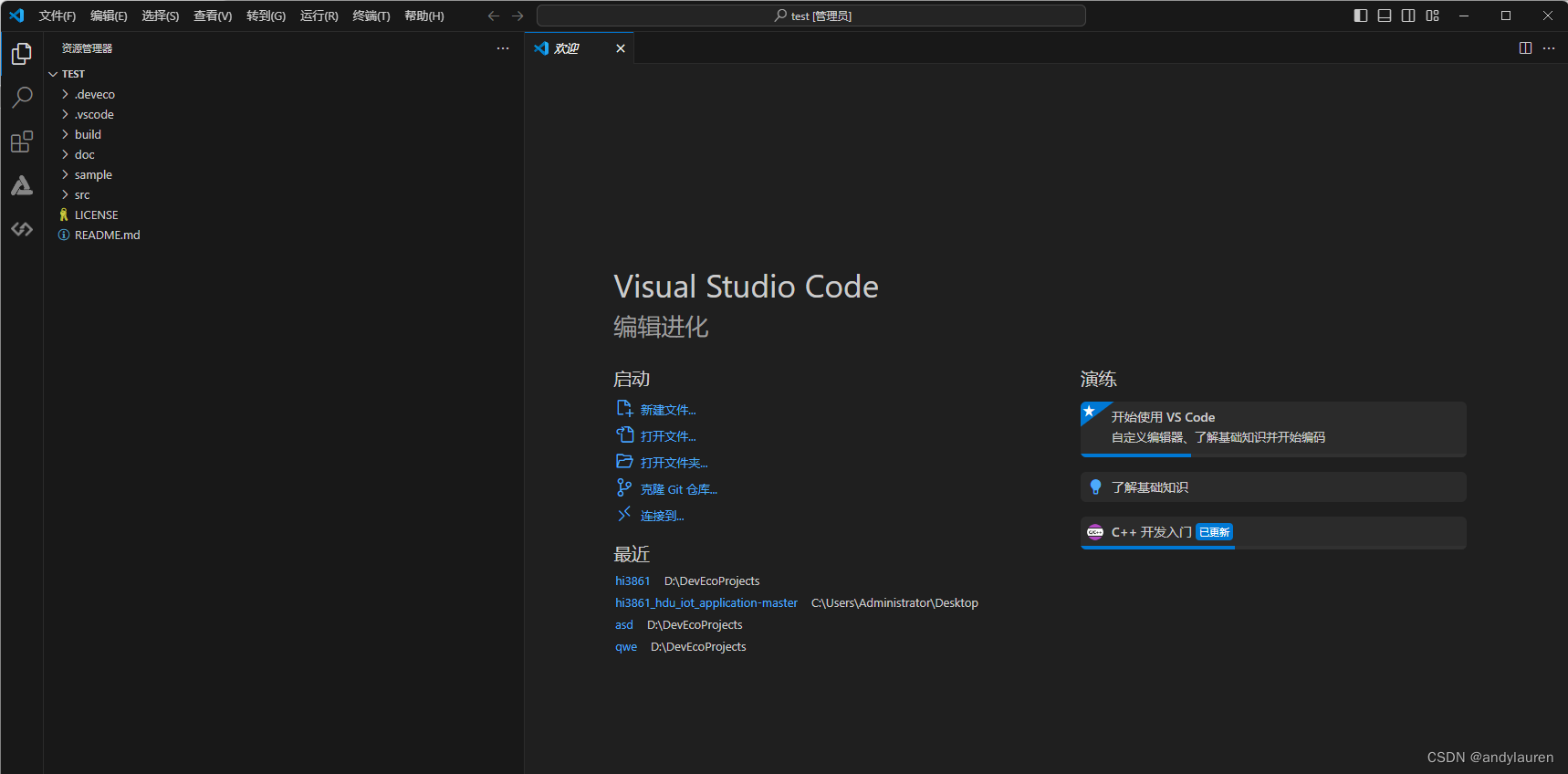Click the C++ getting started icon
Image resolution: width=1568 pixels, height=774 pixels.
1095,532
